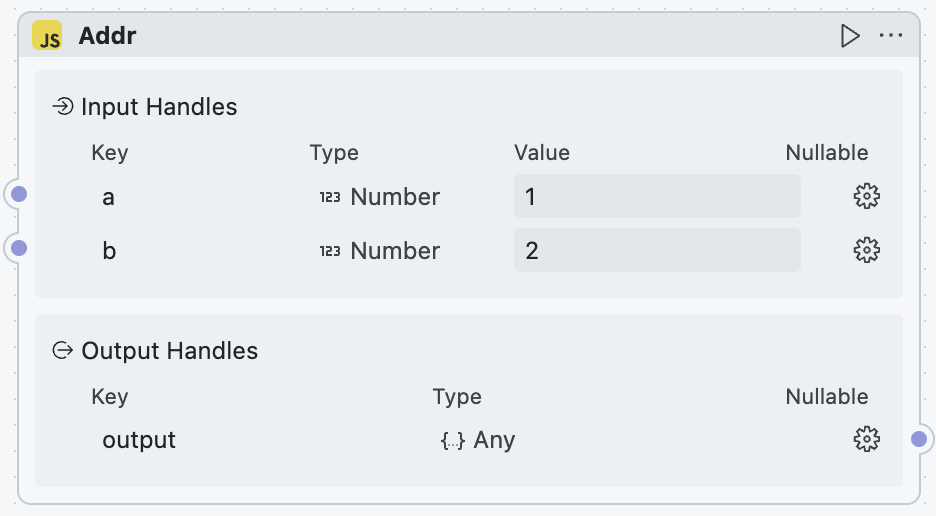Click the Input Handles arrow icon

click(x=63, y=106)
